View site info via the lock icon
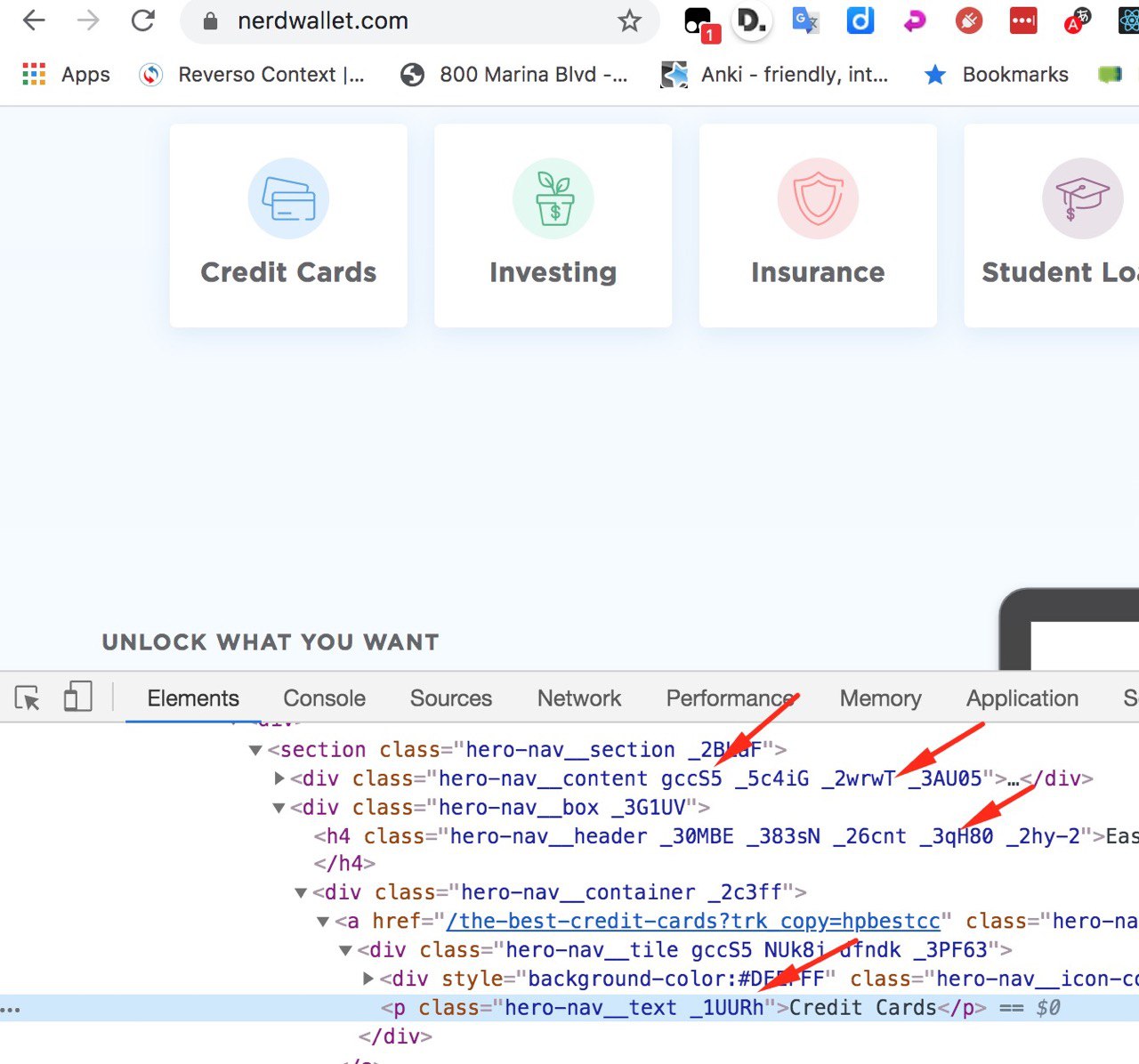This screenshot has height=1064, width=1139. click(x=211, y=21)
